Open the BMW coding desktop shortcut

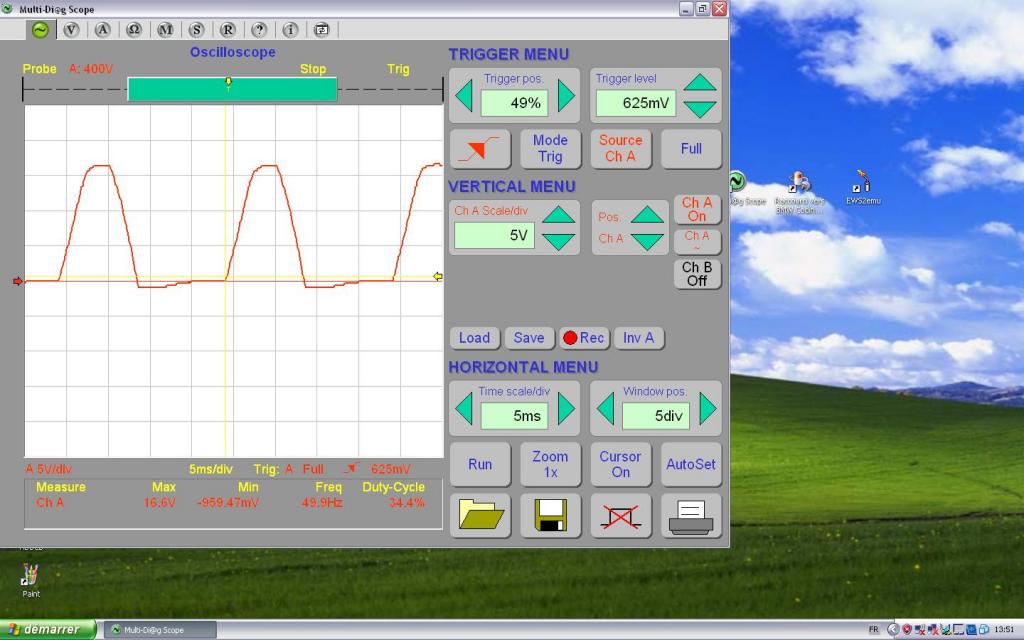coord(797,192)
